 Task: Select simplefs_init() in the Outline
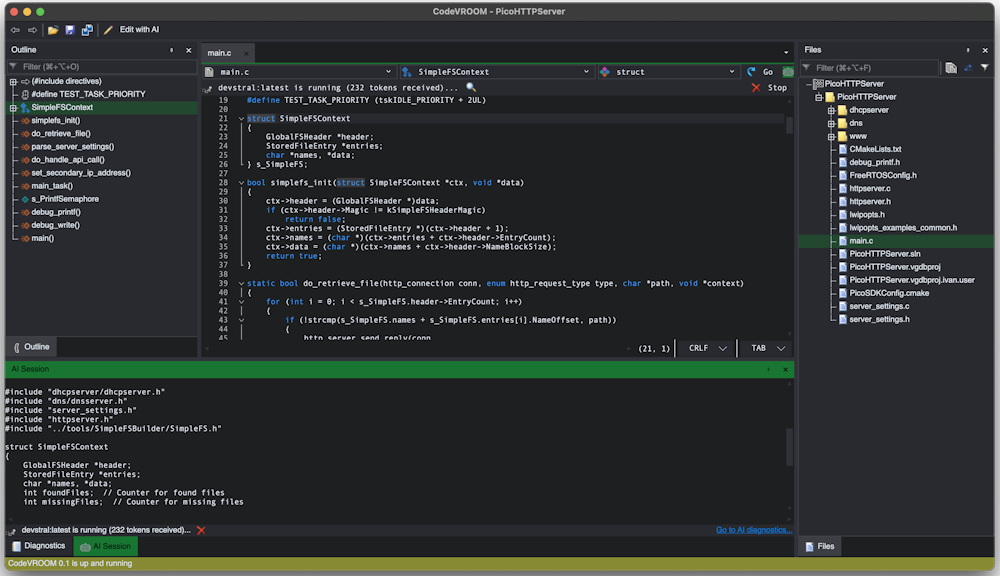pyautogui.click(x=55, y=121)
